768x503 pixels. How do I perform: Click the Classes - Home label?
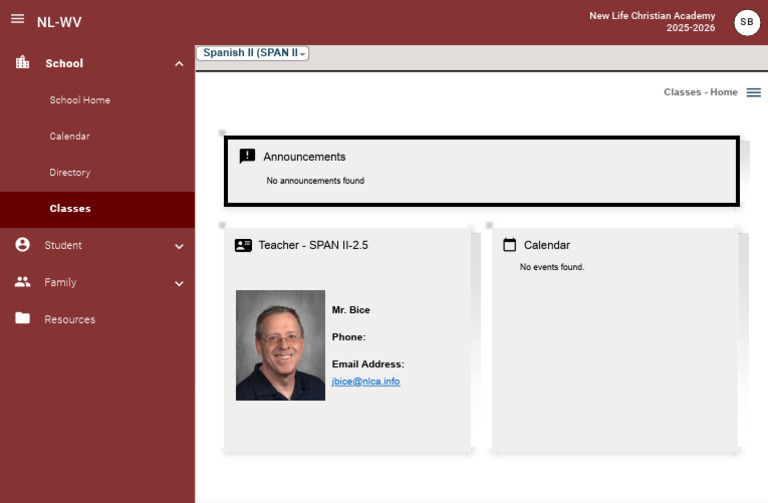point(700,92)
